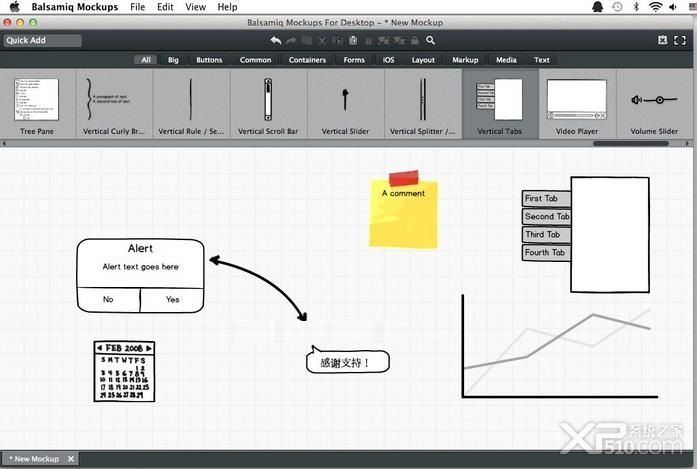Open the notification bell in the menu bar
Screen dimensions: 697x469
pos(598,7)
